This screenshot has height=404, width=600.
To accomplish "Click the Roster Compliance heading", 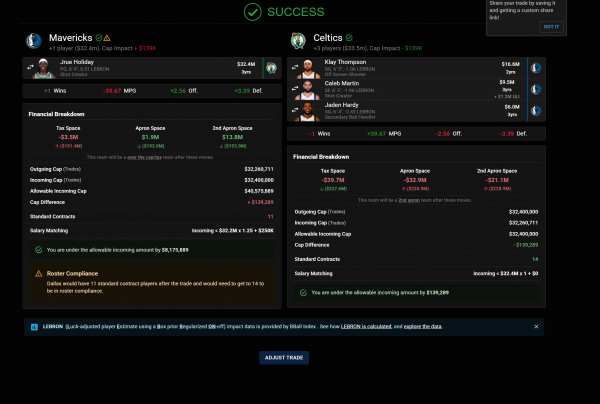I will coord(72,274).
